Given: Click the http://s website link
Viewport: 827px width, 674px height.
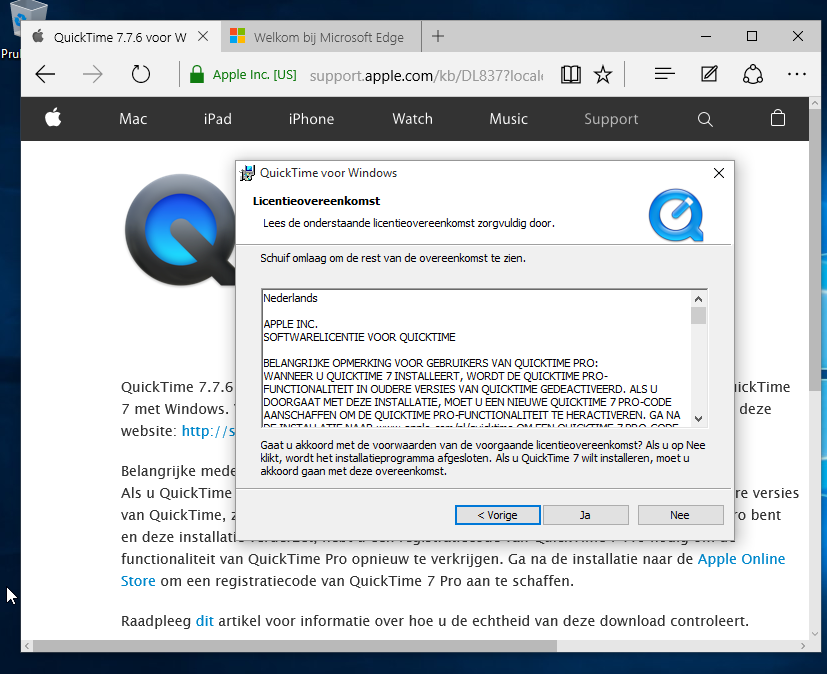Looking at the screenshot, I should (x=208, y=431).
